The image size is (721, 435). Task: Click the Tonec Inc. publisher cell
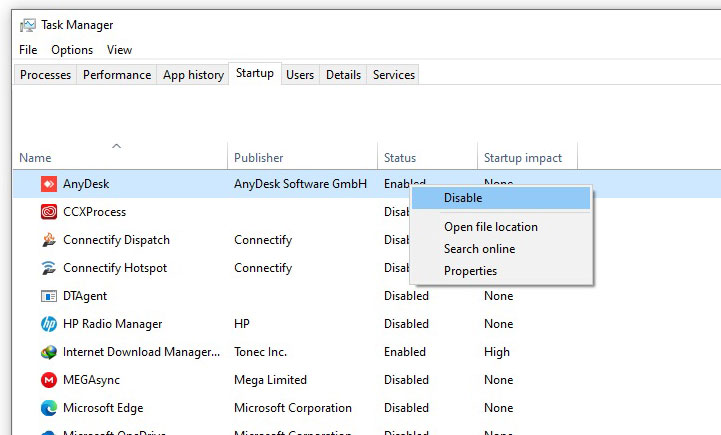point(260,352)
